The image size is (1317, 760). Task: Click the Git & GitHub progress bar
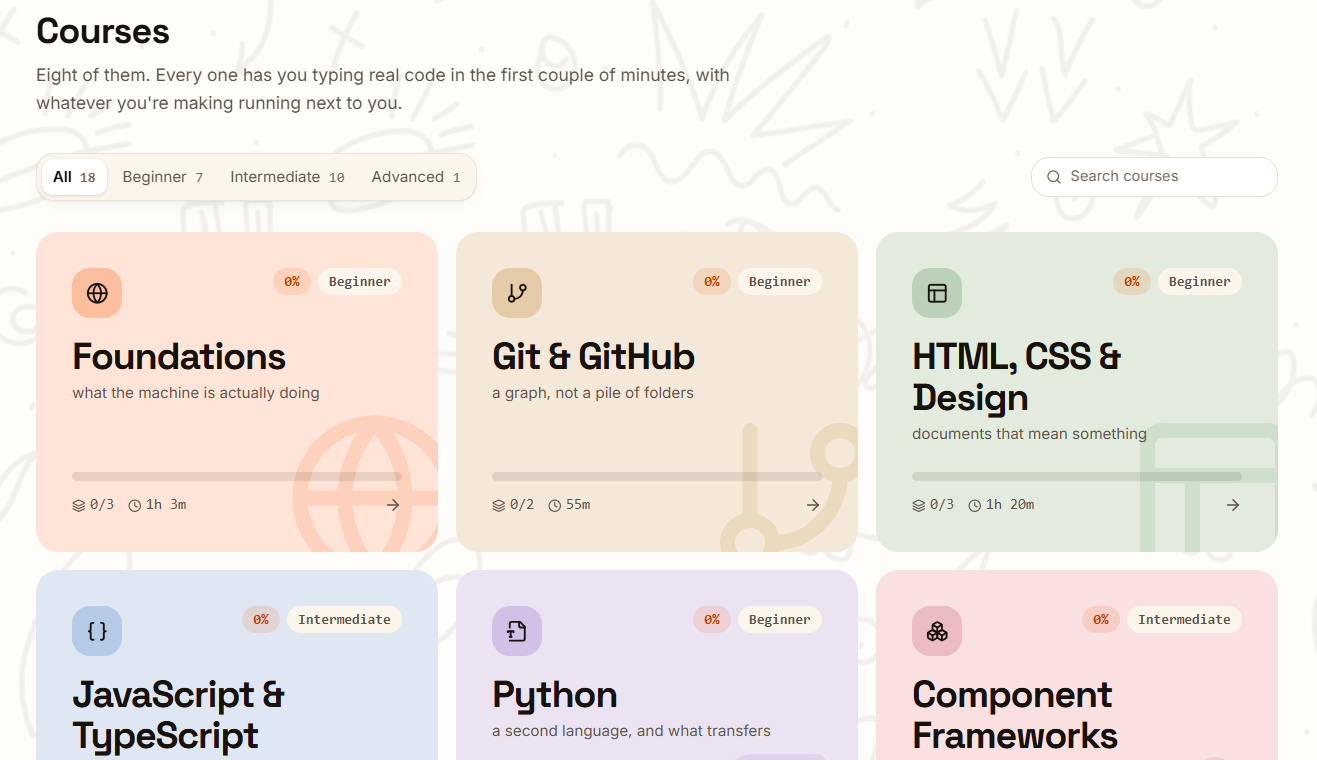click(657, 477)
